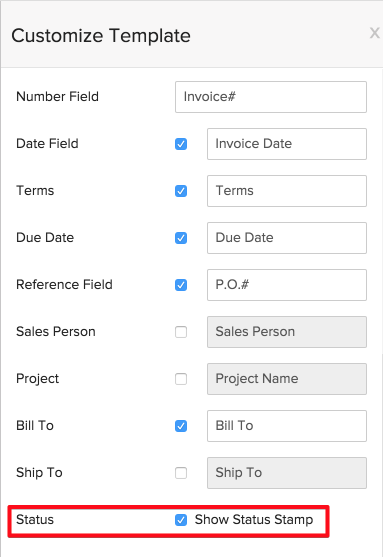Uncheck the Show Status Stamp checkbox
Viewport: 383px width, 557px height.
point(181,520)
